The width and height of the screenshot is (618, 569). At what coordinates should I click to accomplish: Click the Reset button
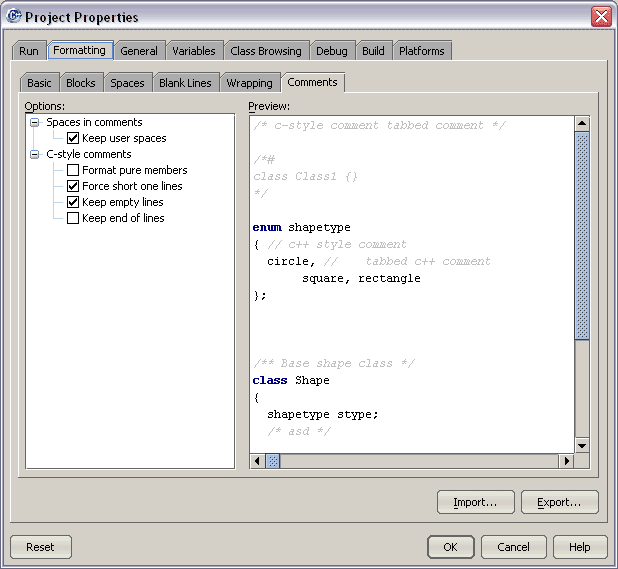pyautogui.click(x=40, y=547)
